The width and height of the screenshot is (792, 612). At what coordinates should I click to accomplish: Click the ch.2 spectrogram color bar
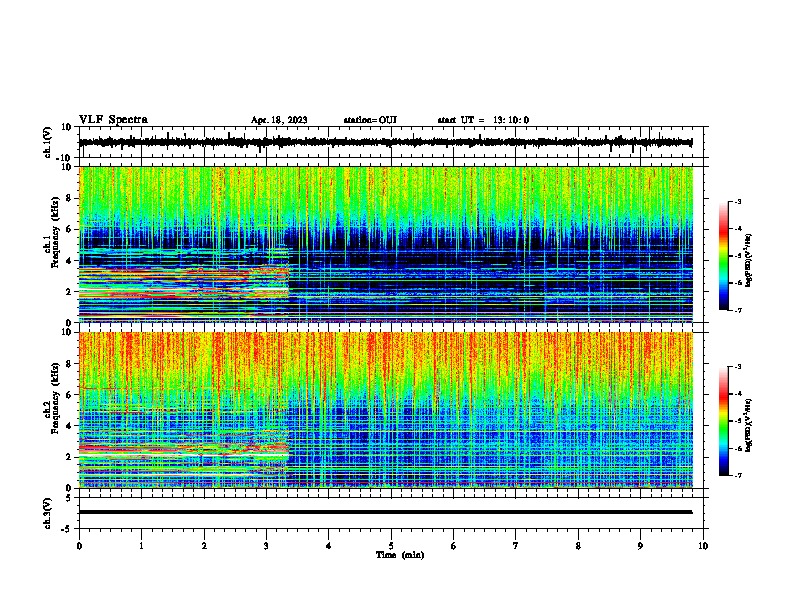[723, 421]
